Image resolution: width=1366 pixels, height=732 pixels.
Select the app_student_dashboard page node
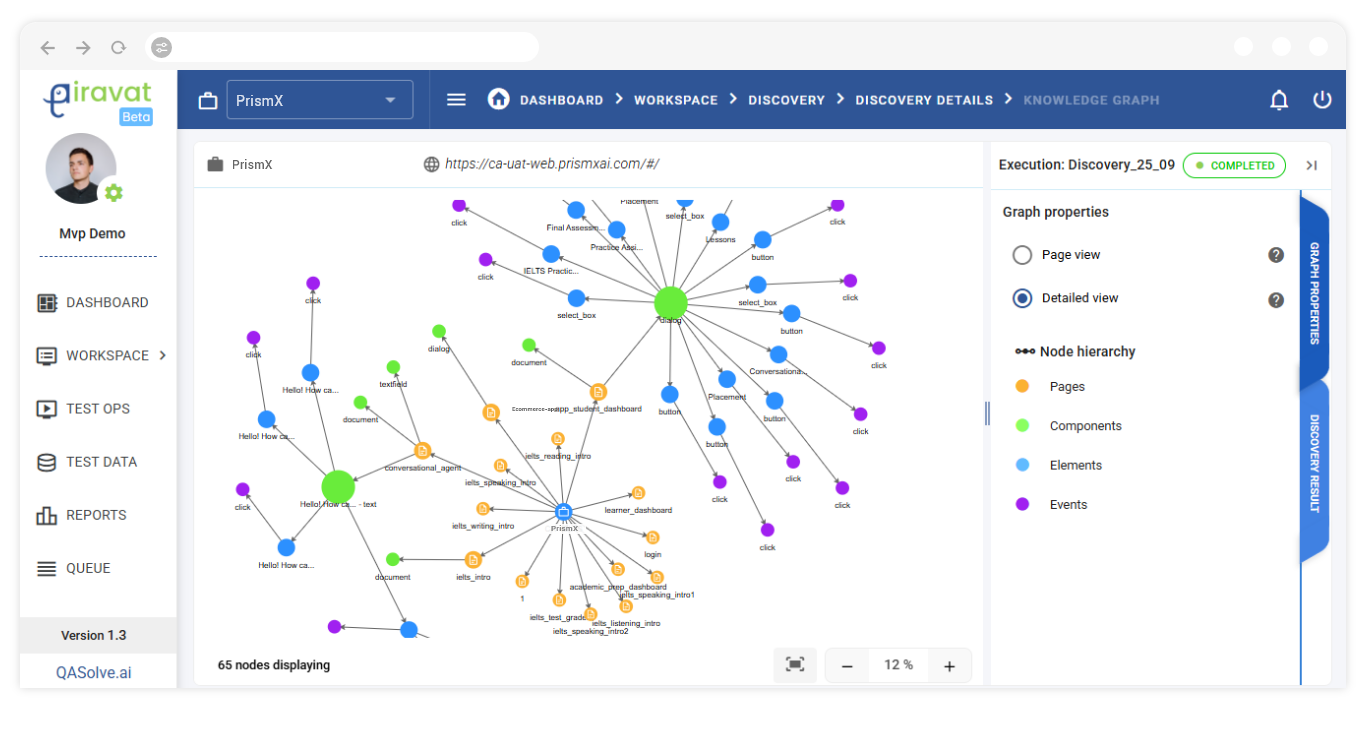[x=598, y=392]
